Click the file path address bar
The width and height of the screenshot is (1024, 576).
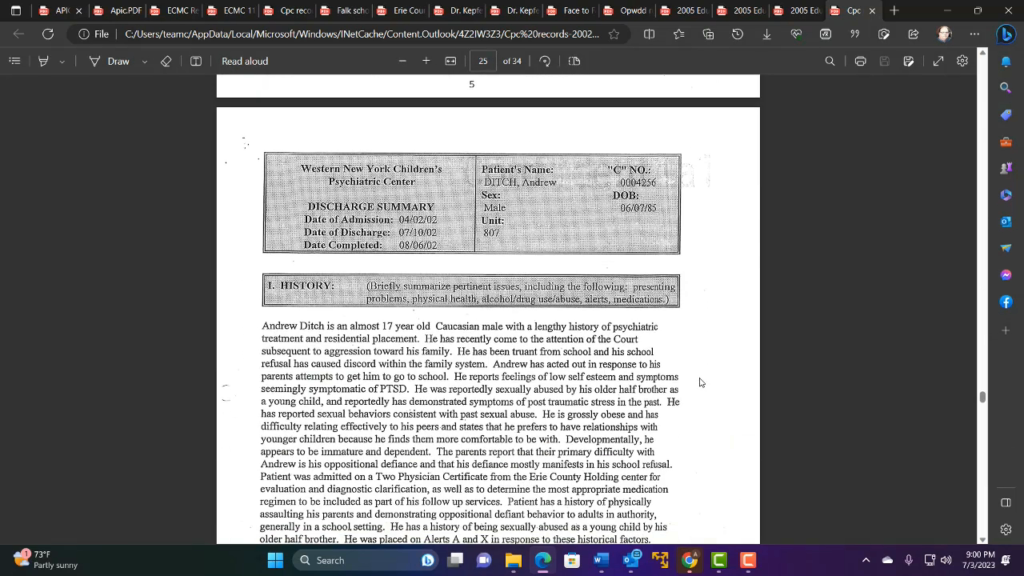(x=361, y=34)
